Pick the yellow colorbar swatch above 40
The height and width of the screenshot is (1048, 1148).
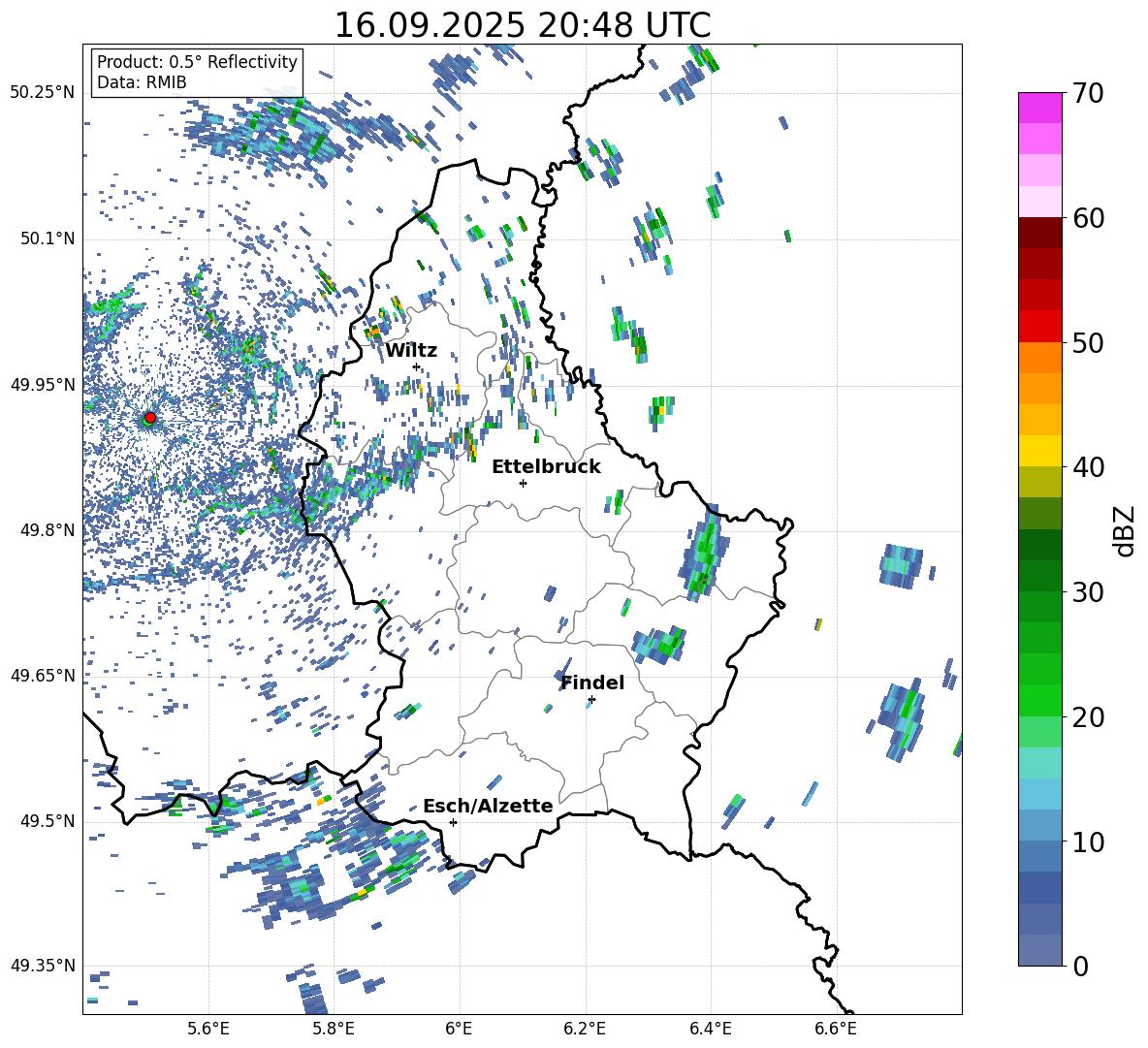(x=1039, y=451)
